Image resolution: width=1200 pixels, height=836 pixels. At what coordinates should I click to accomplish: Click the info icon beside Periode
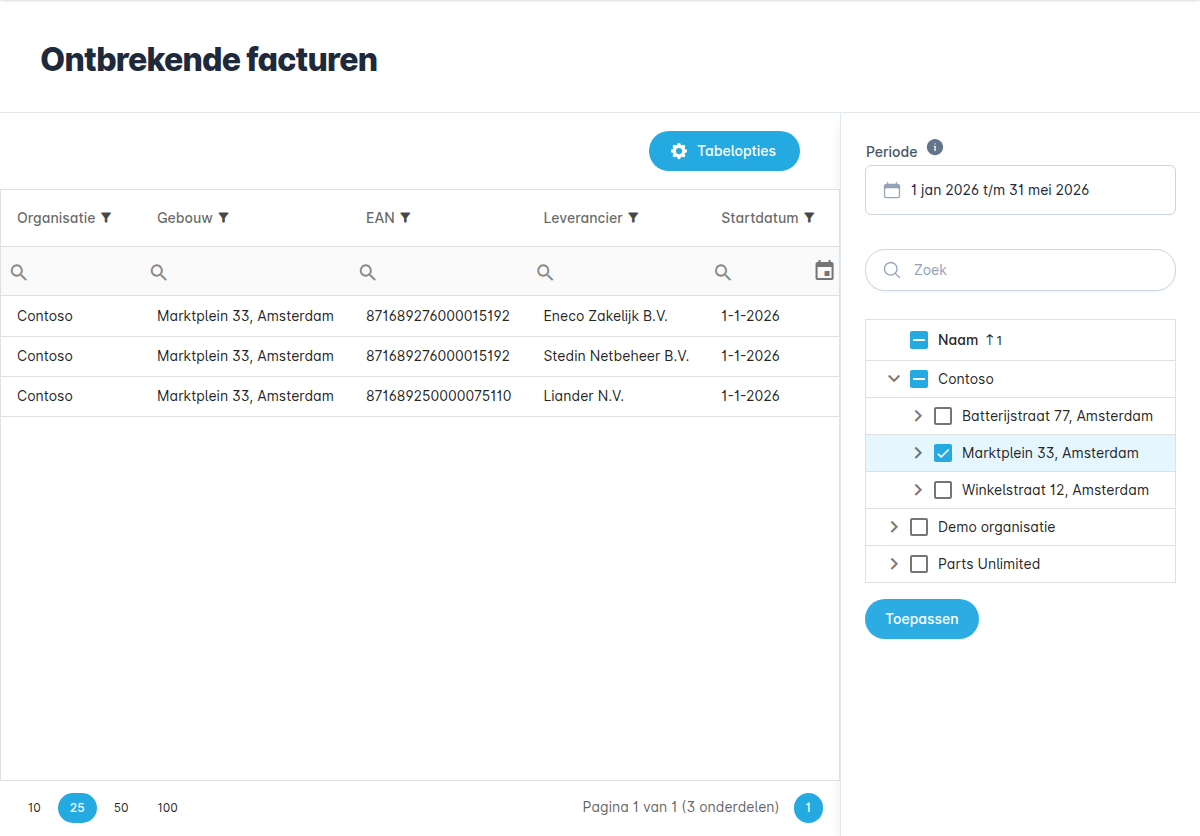click(x=935, y=148)
